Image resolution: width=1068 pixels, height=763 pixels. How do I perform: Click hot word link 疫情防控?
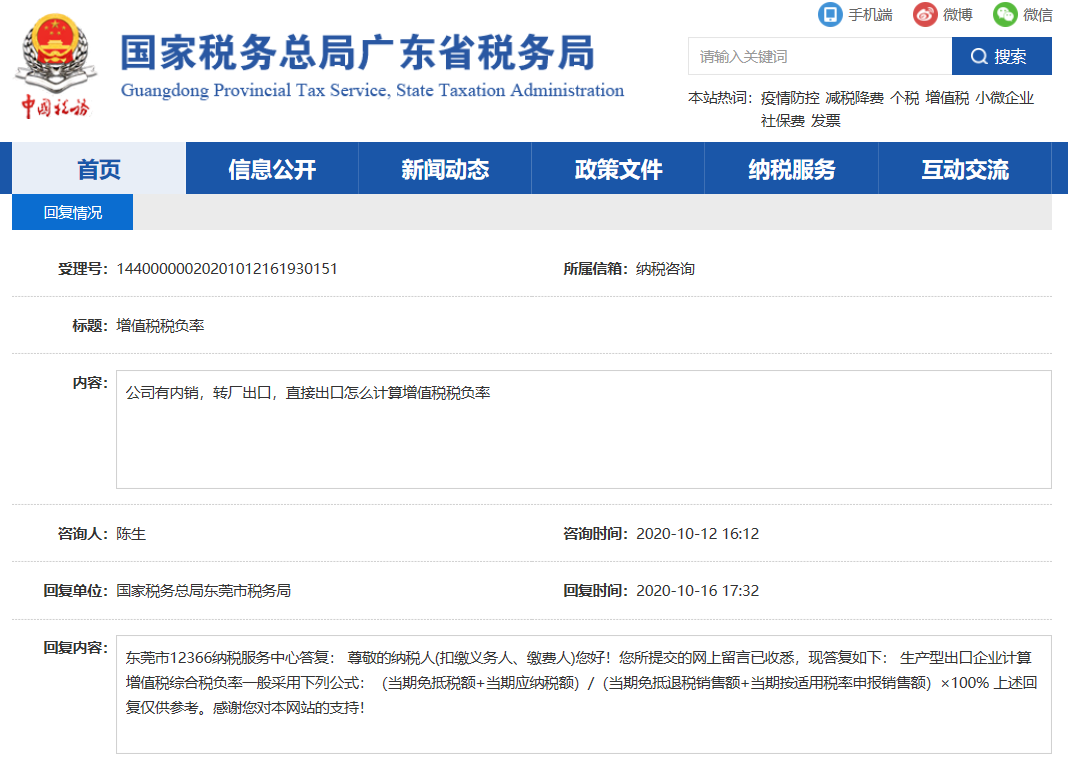tap(790, 98)
